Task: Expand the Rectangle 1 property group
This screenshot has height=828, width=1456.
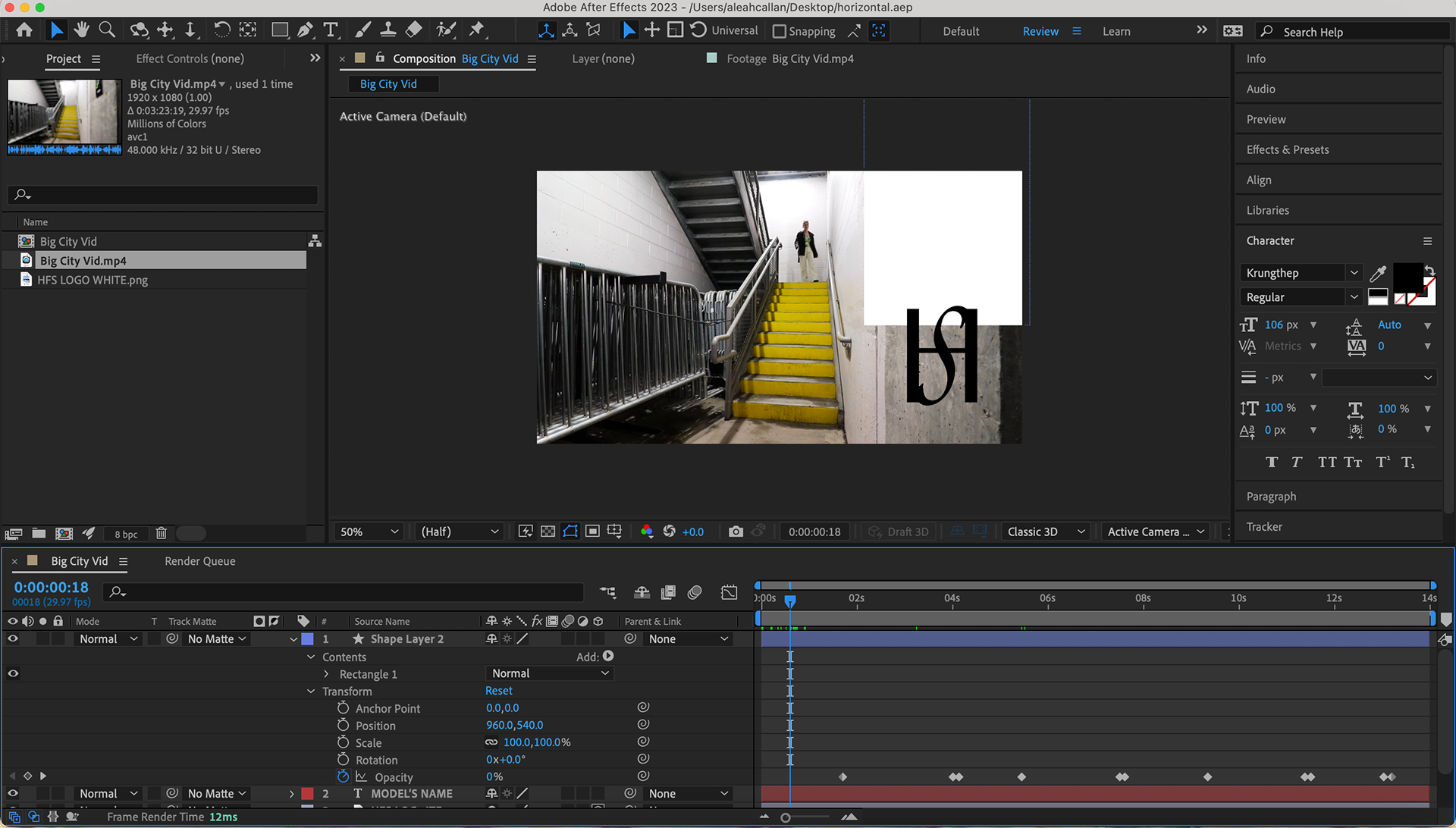Action: pos(326,674)
